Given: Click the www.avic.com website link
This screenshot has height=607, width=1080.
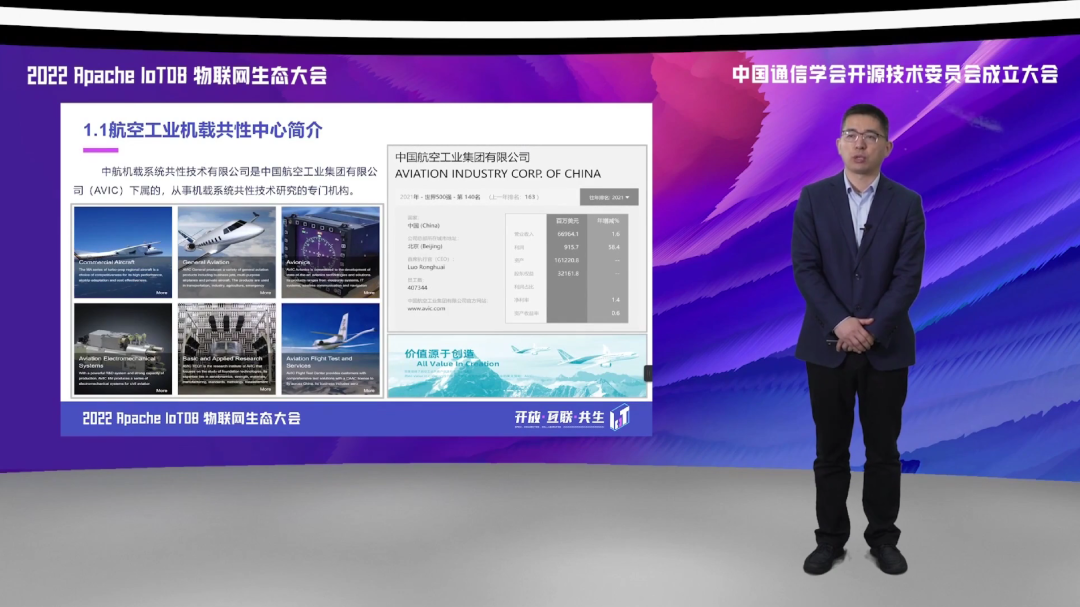Looking at the screenshot, I should [x=426, y=309].
